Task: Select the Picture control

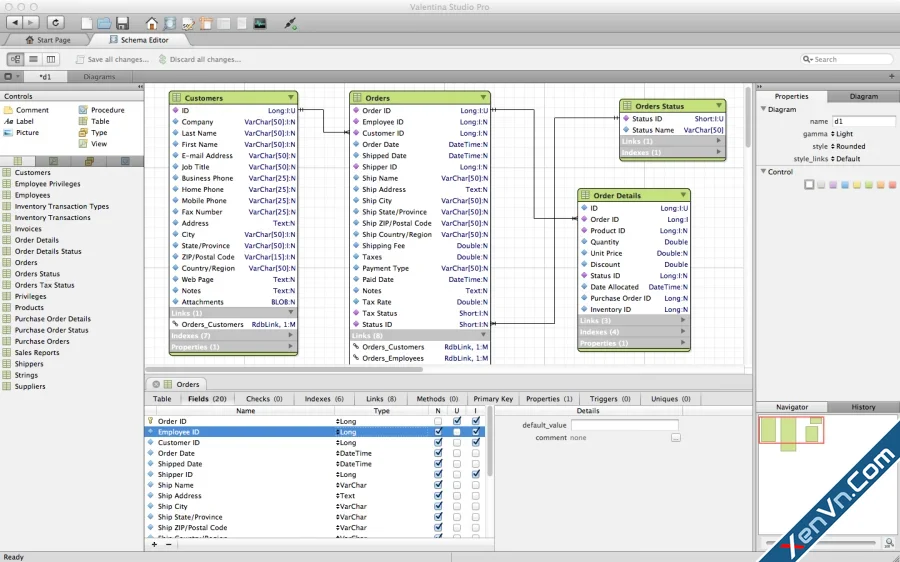Action: tap(21, 133)
